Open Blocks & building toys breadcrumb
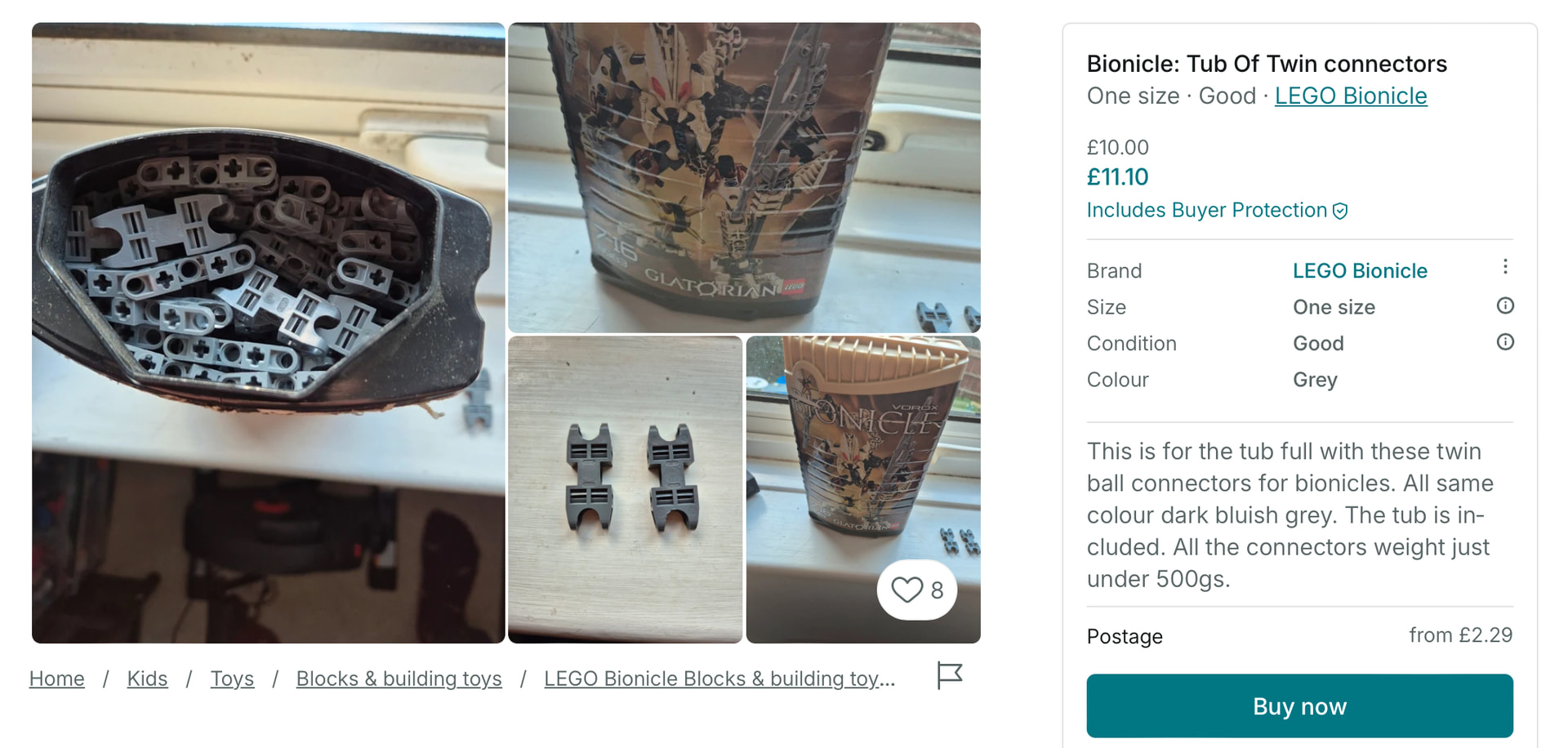This screenshot has width=1568, height=748. 399,679
